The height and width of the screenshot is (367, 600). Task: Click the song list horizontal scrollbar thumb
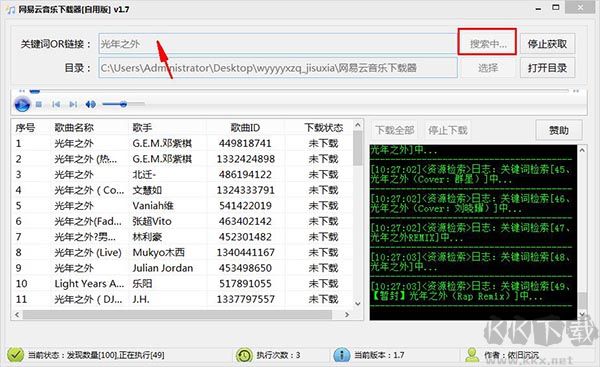[x=177, y=315]
